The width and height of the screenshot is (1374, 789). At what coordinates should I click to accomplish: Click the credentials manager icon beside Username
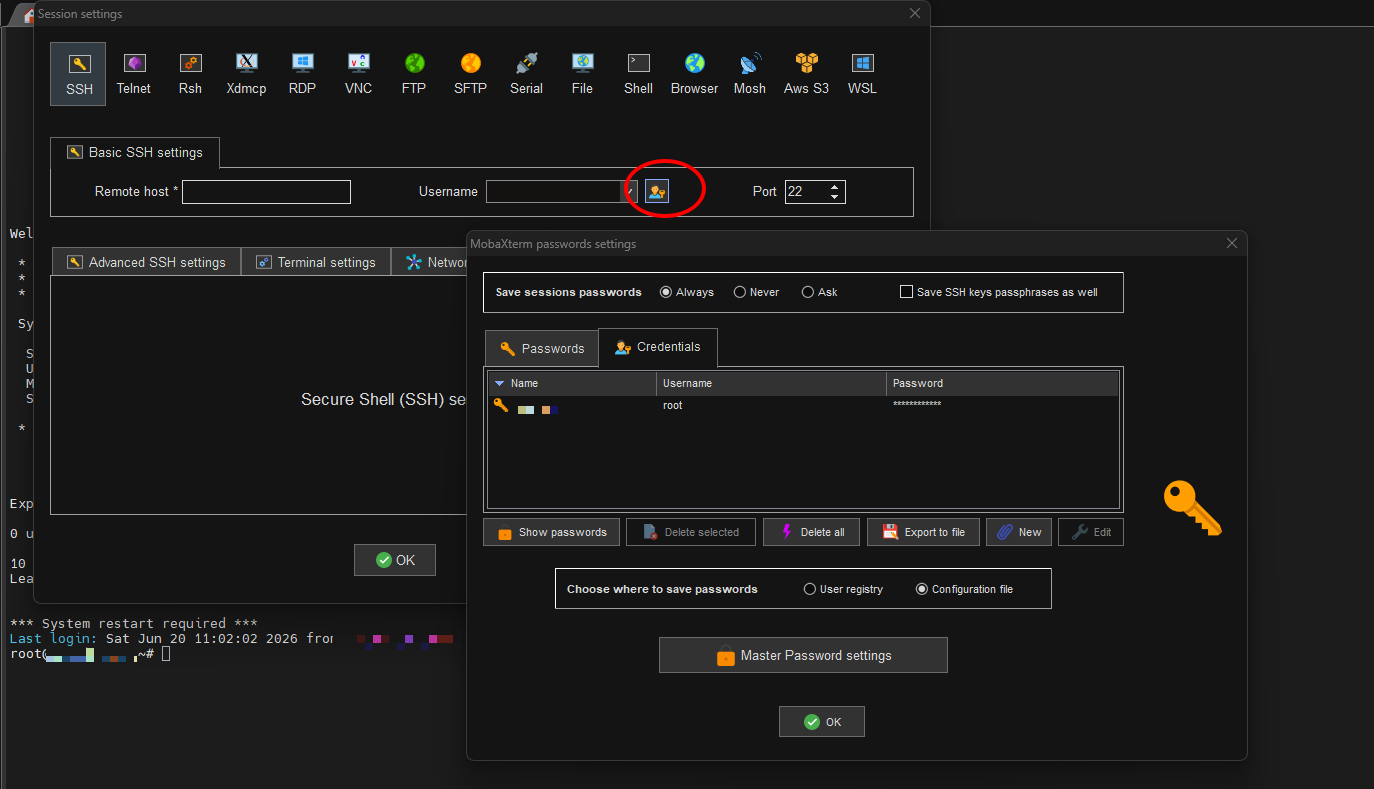coord(657,191)
